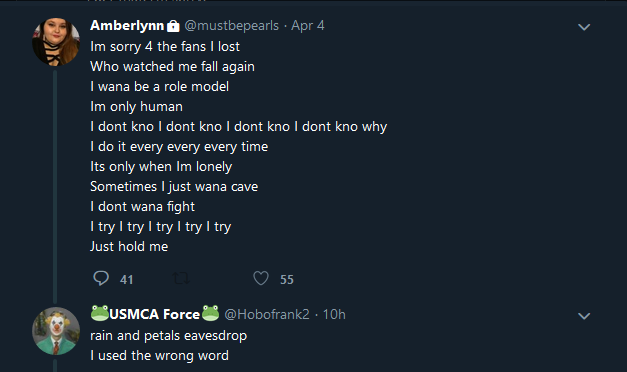Expand options chevron on Amberlynn's tweet
This screenshot has width=627, height=372.
(x=584, y=27)
